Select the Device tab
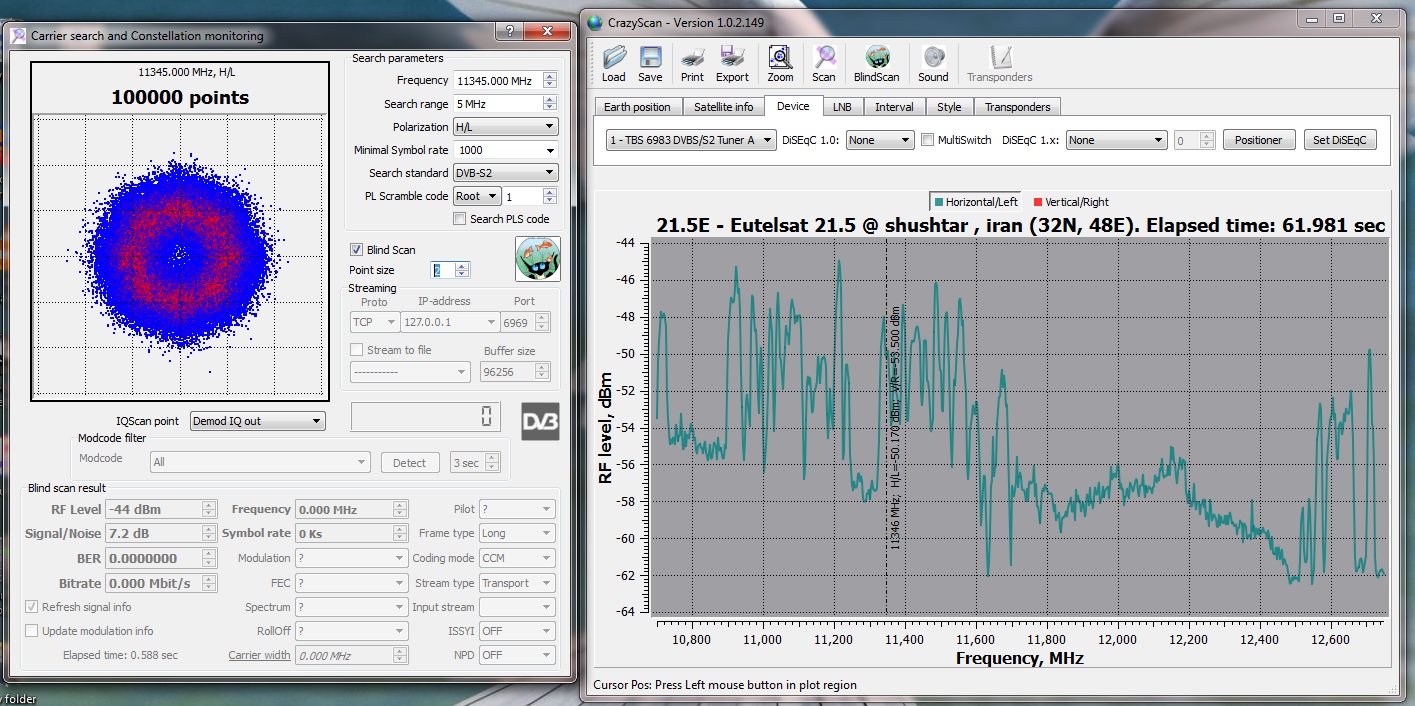This screenshot has height=706, width=1415. click(x=793, y=106)
